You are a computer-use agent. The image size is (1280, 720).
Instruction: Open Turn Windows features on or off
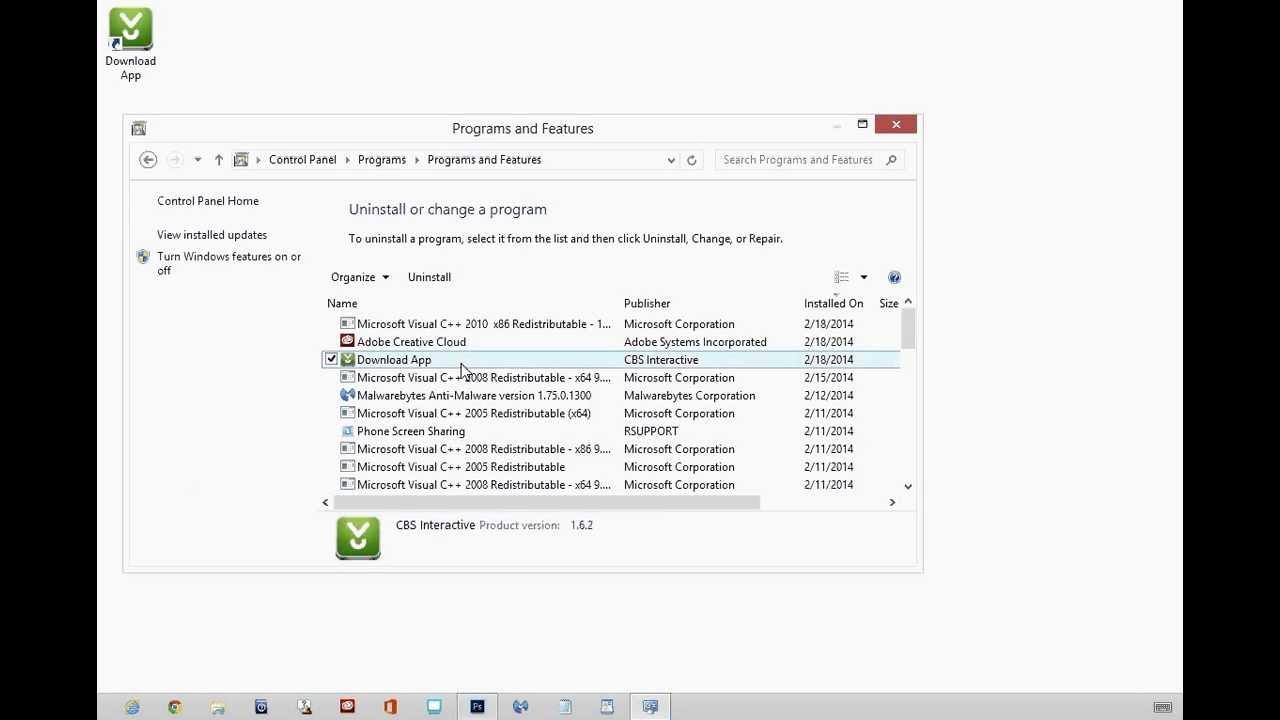coord(229,264)
